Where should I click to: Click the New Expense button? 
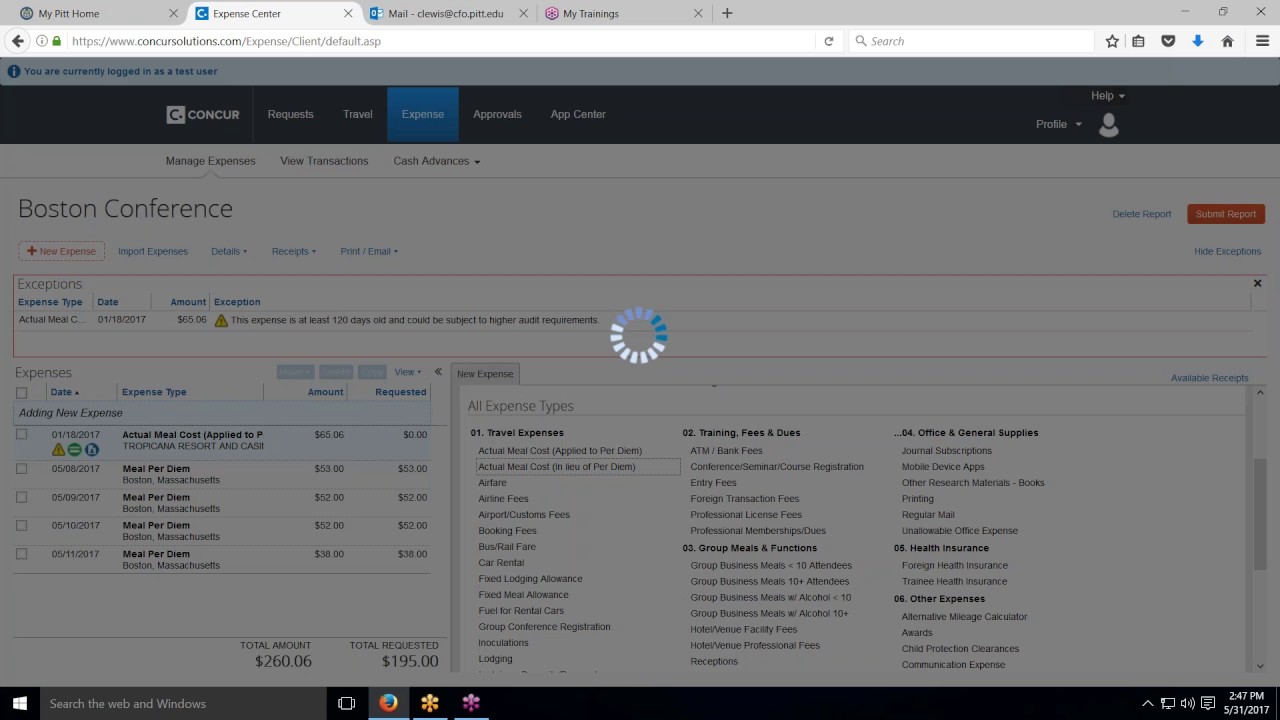61,251
